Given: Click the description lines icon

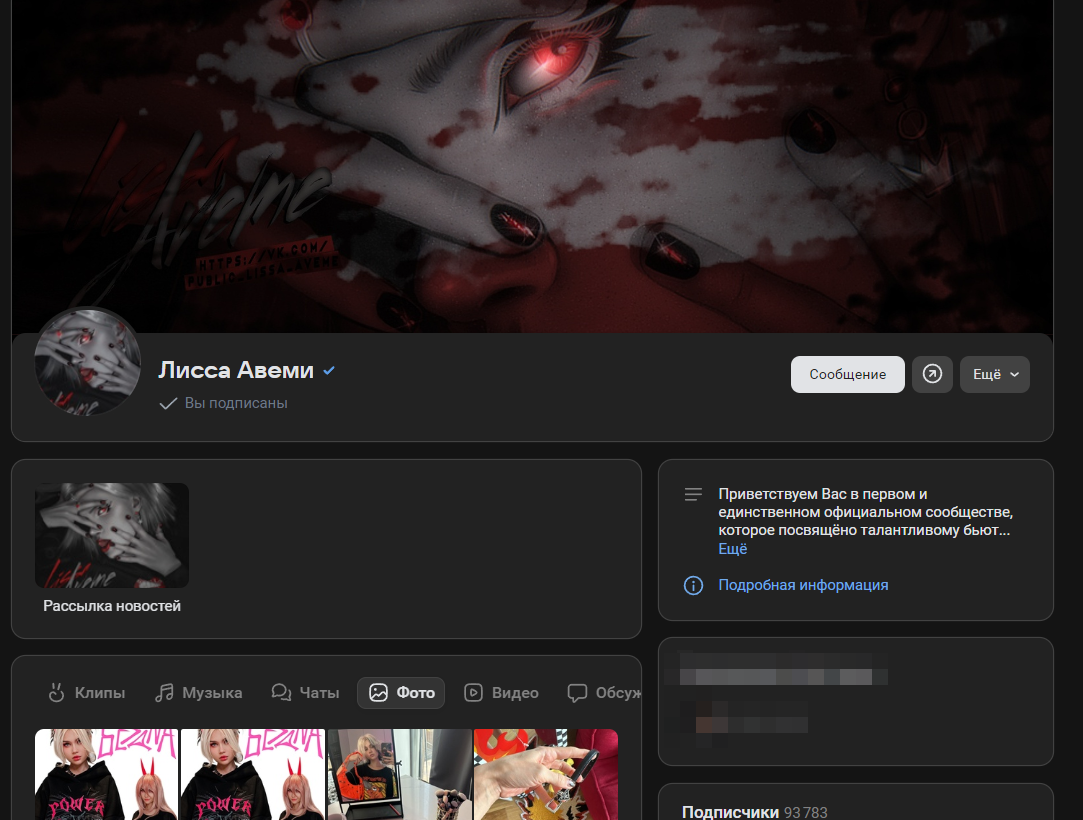Looking at the screenshot, I should 693,495.
